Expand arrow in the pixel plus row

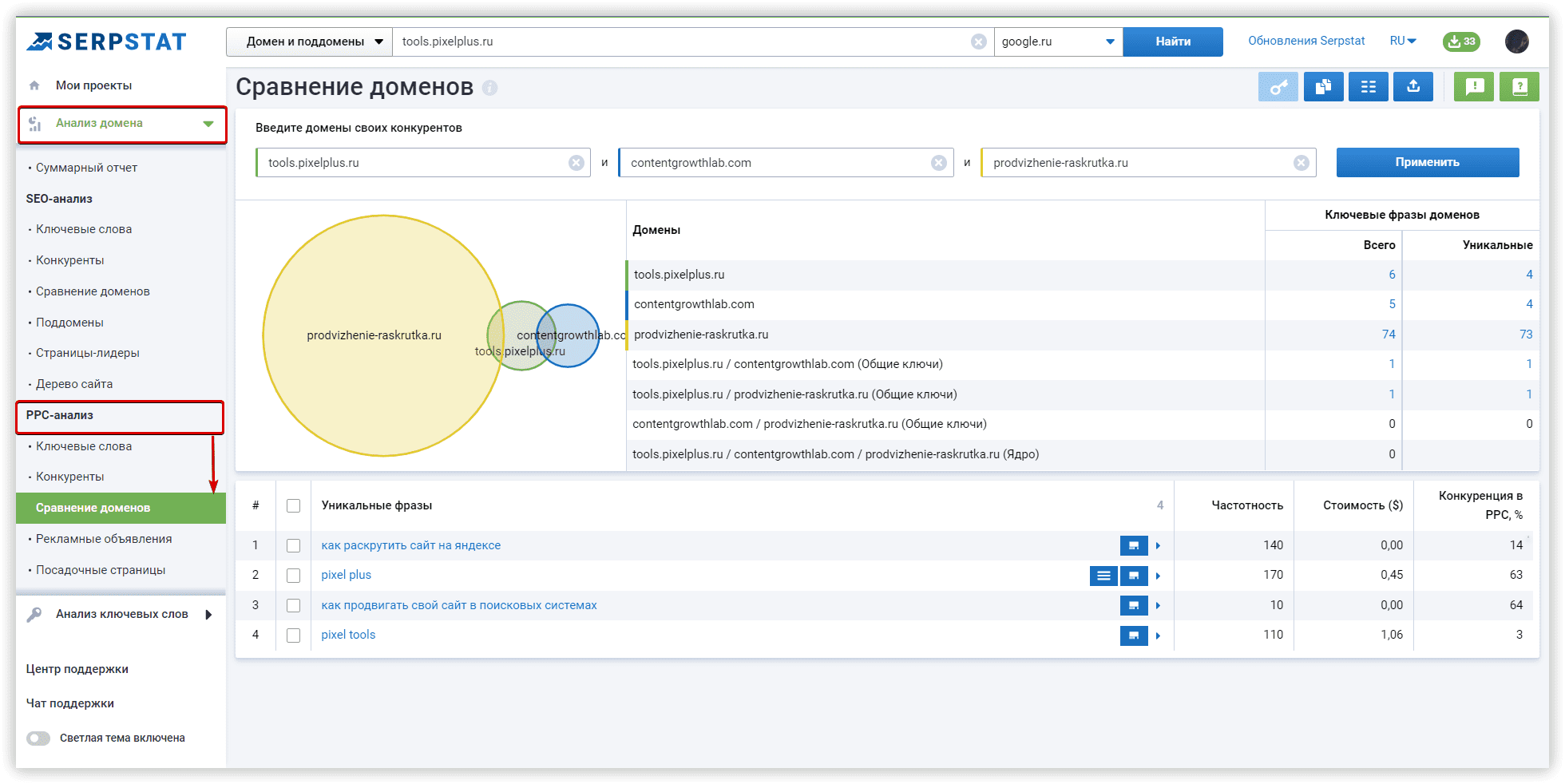point(1158,576)
